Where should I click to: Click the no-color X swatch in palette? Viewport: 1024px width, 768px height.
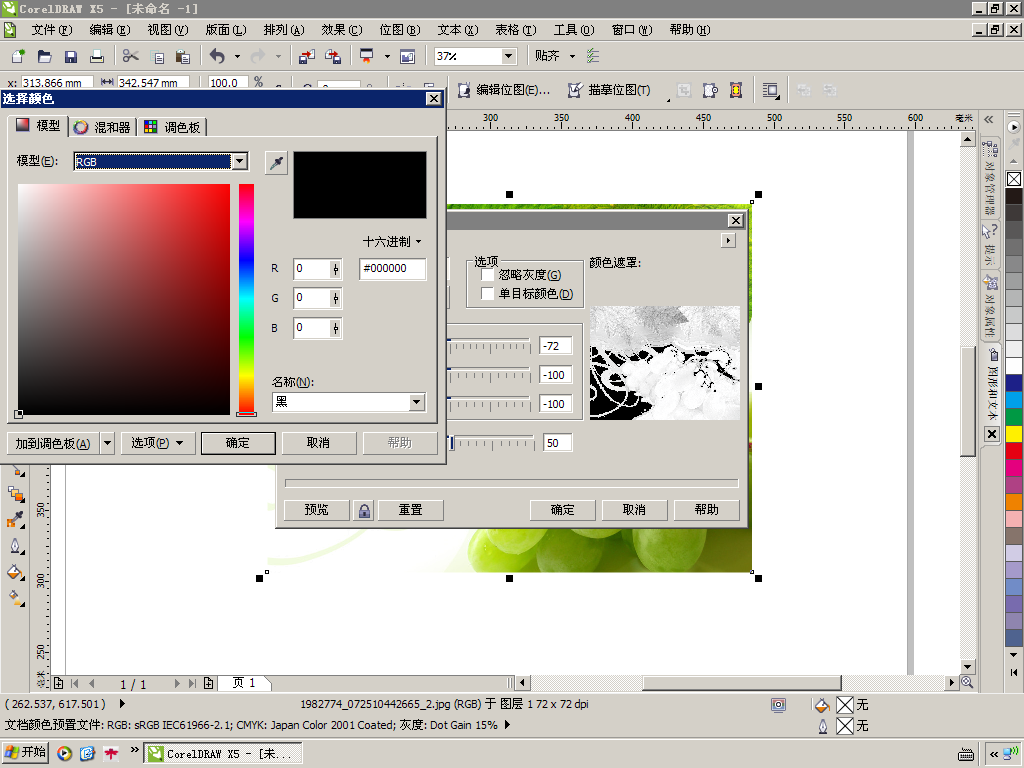[1014, 179]
